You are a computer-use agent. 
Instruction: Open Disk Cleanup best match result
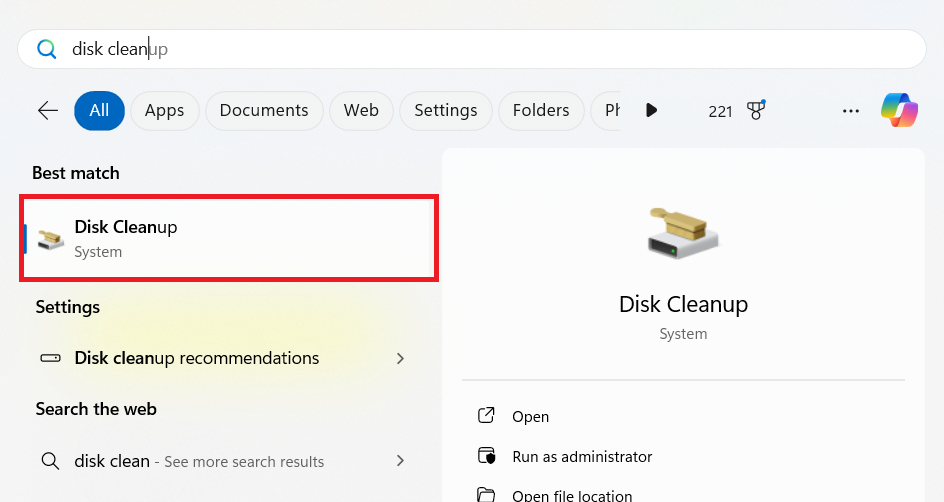229,238
